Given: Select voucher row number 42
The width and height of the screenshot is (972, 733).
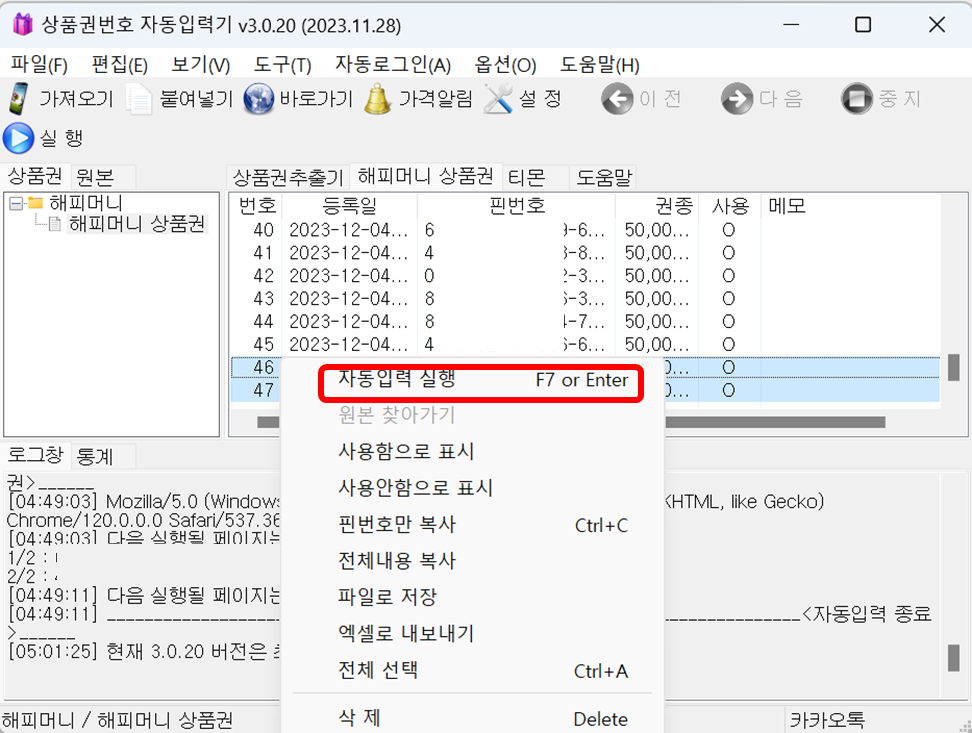Looking at the screenshot, I should click(x=585, y=276).
